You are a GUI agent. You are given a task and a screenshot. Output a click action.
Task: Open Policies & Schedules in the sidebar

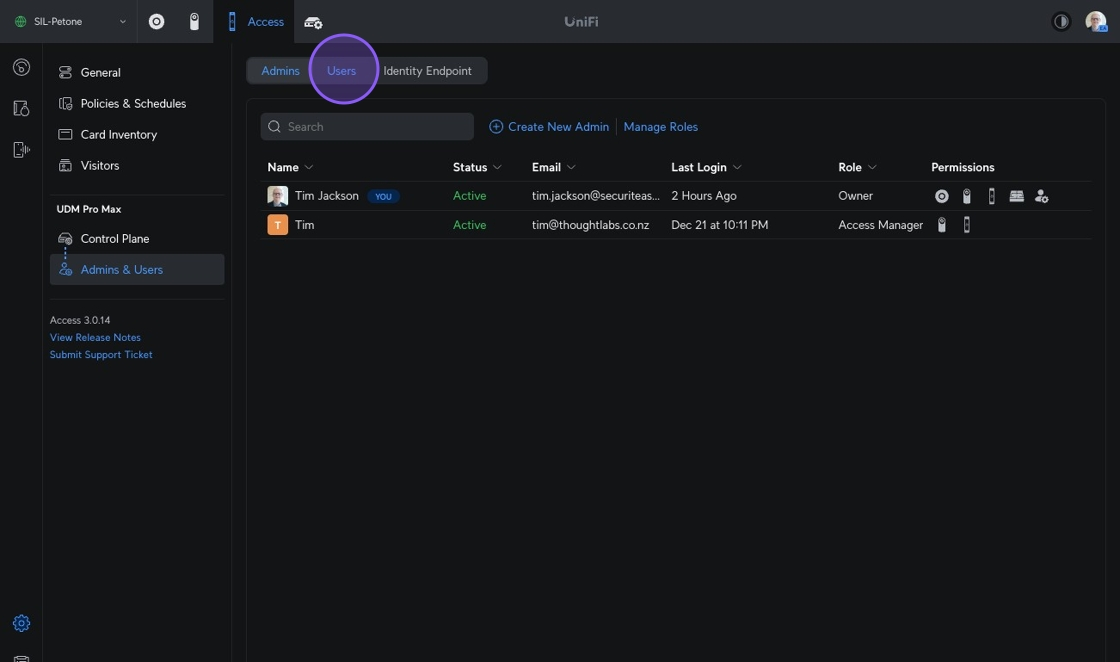click(x=133, y=104)
